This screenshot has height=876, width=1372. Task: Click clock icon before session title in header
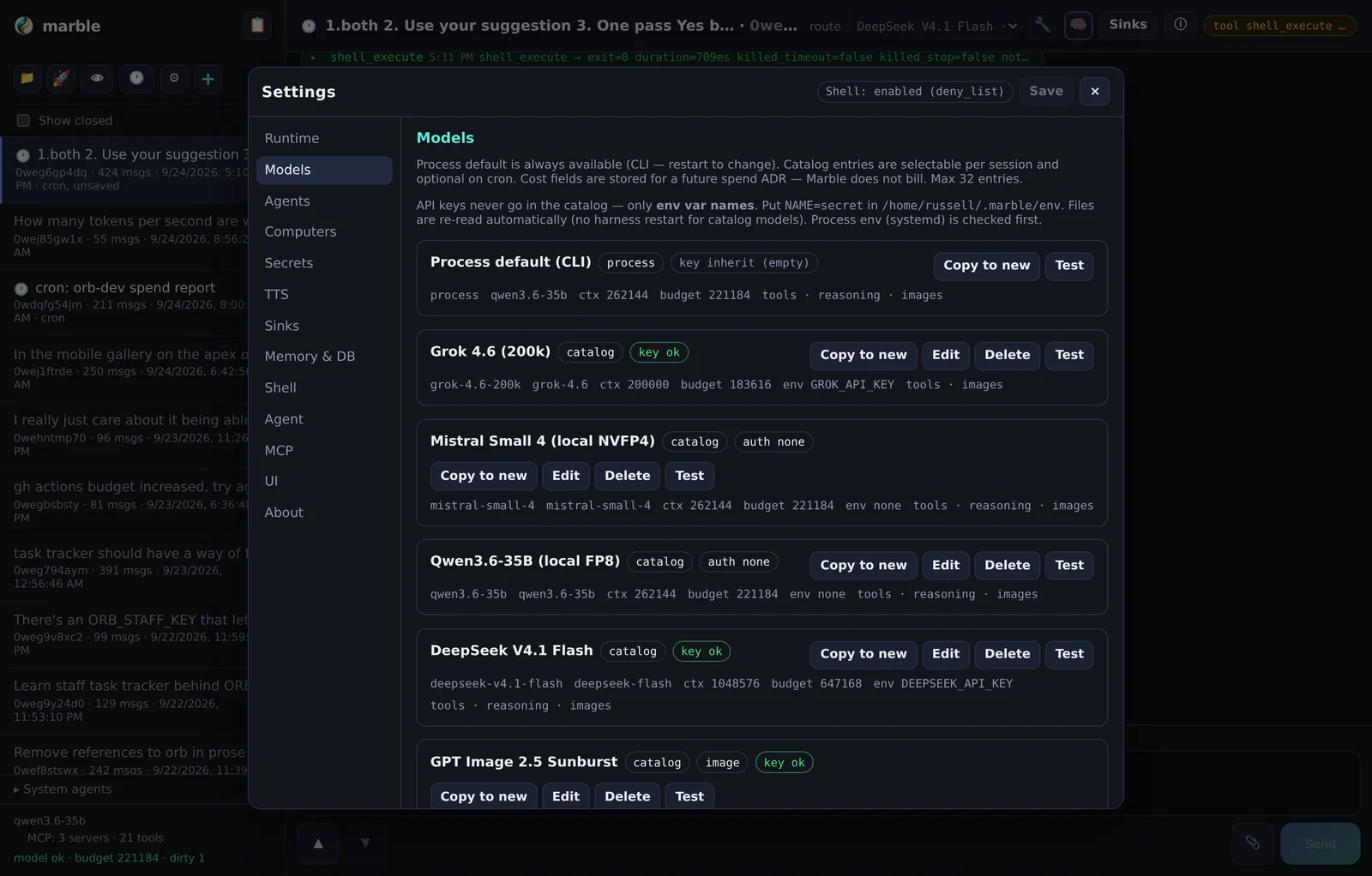point(309,26)
